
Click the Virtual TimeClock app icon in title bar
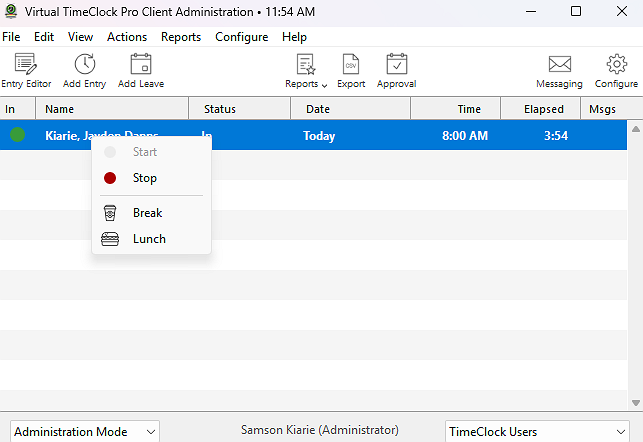point(11,11)
